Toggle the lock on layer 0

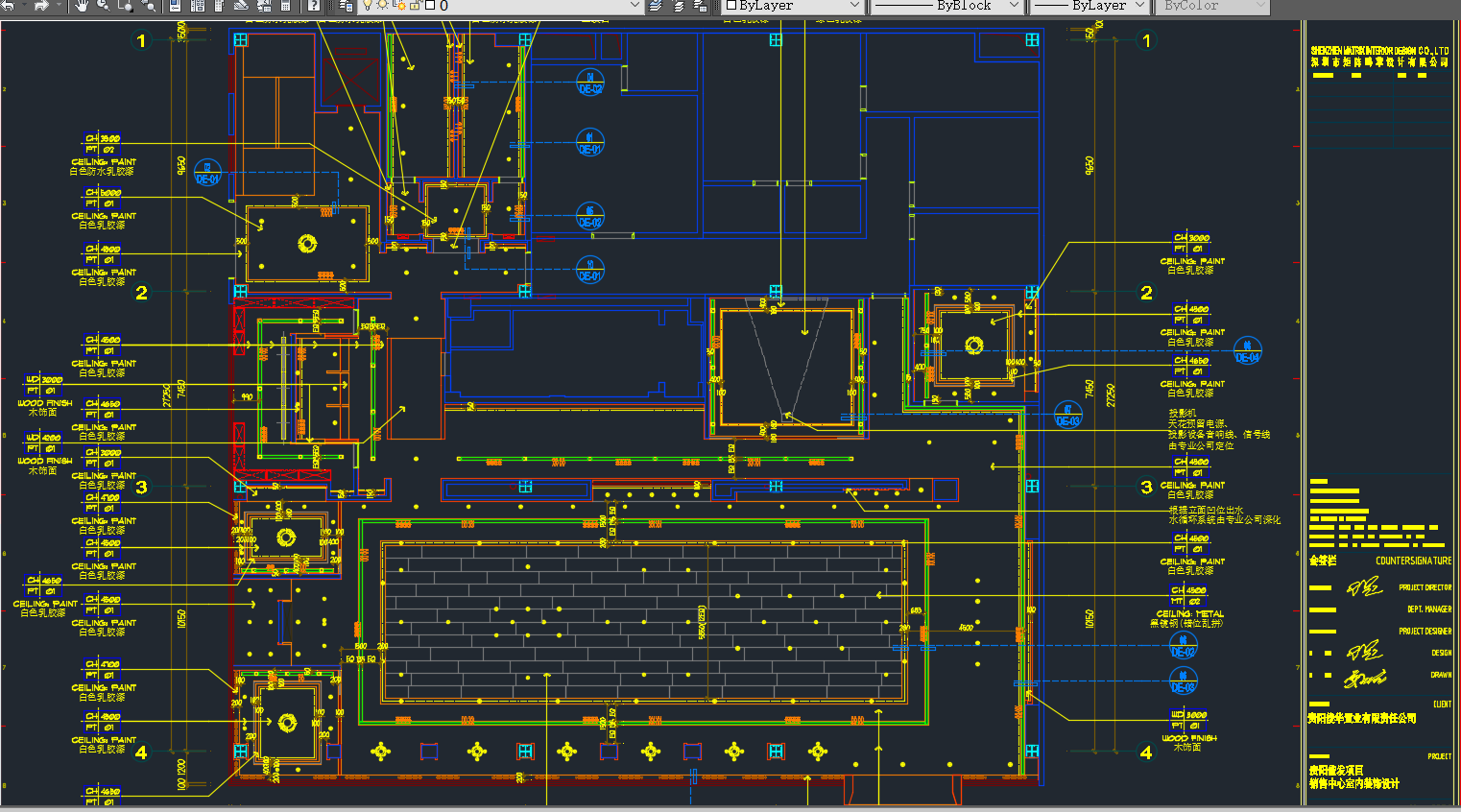pos(416,5)
